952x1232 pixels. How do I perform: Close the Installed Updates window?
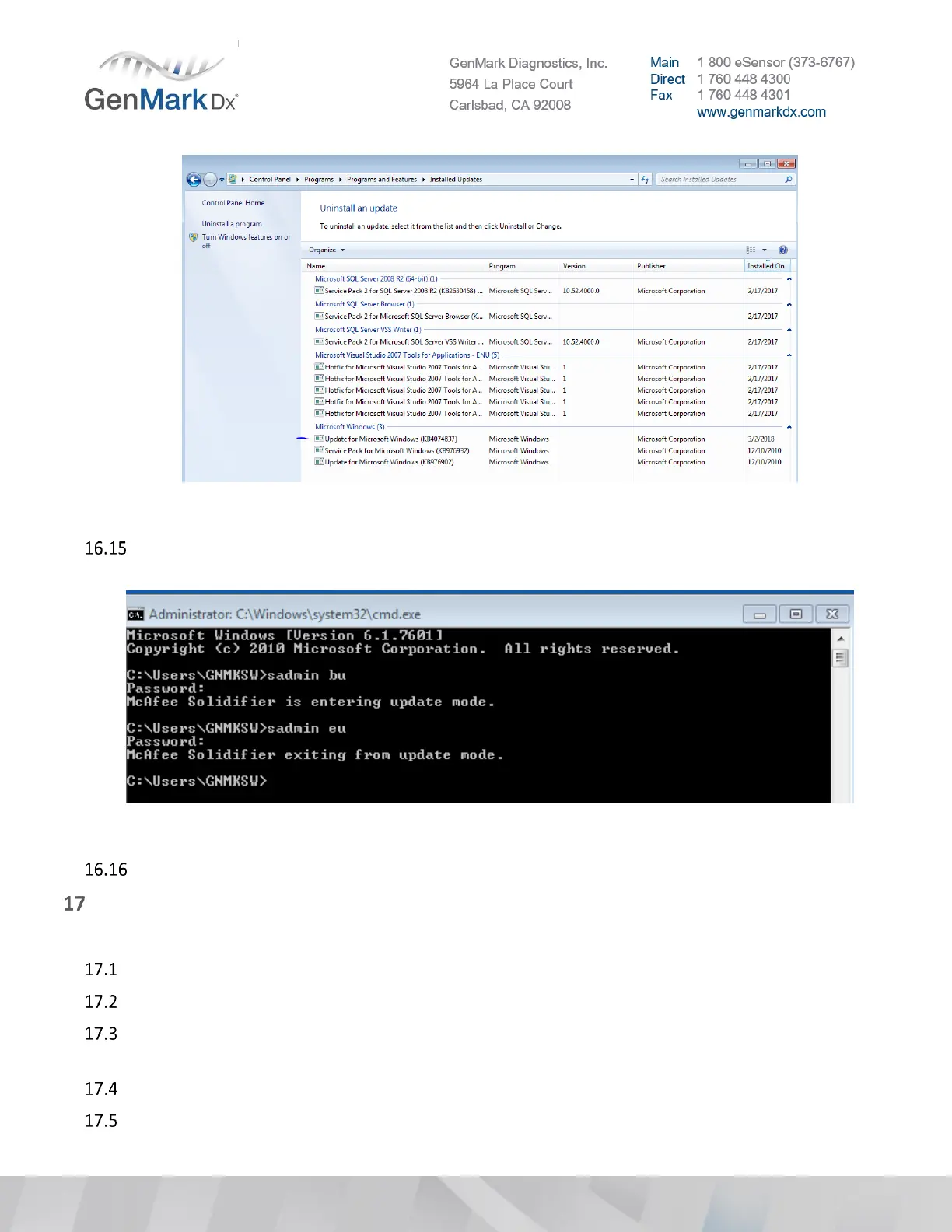click(x=786, y=164)
